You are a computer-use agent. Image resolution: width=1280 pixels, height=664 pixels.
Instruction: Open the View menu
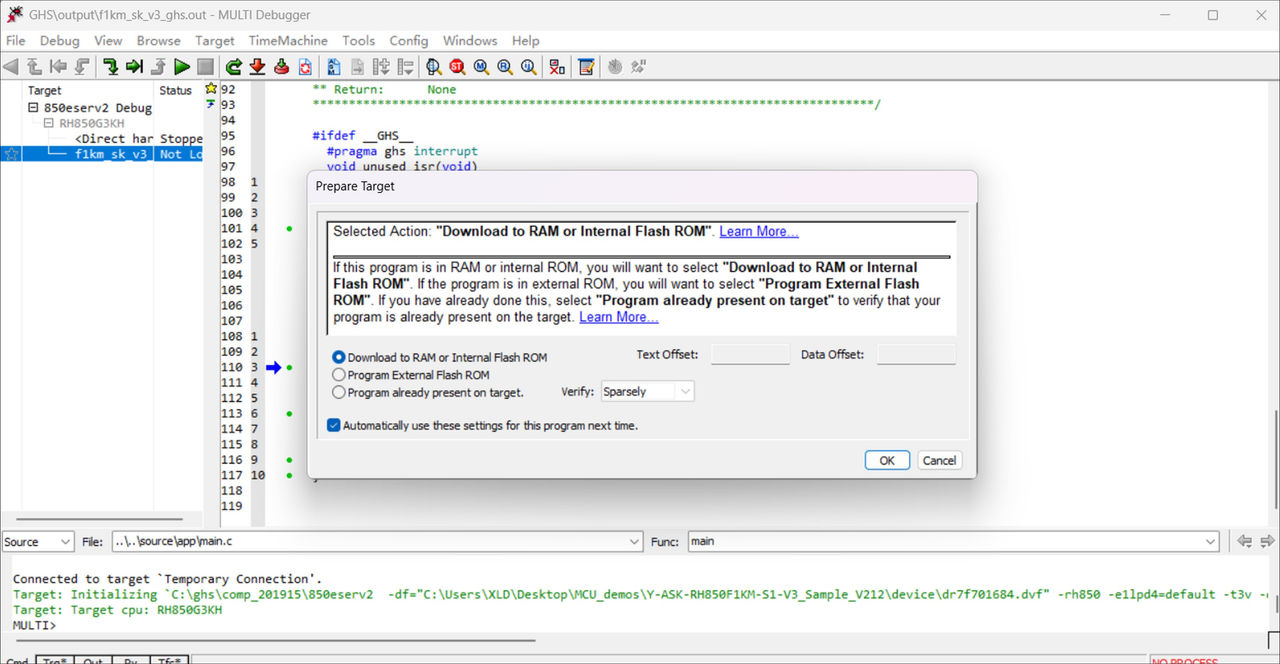point(108,41)
